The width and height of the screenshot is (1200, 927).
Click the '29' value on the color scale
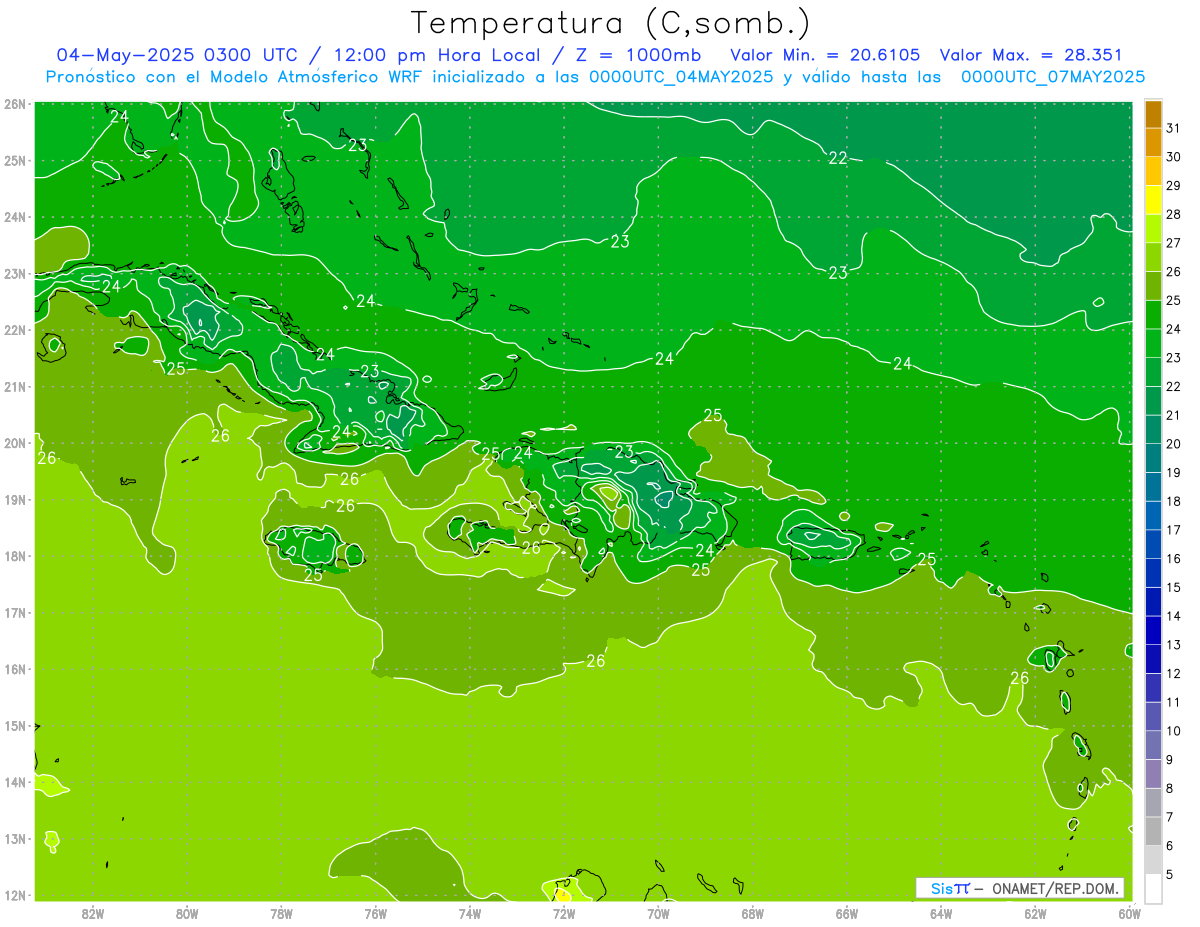pos(1174,185)
